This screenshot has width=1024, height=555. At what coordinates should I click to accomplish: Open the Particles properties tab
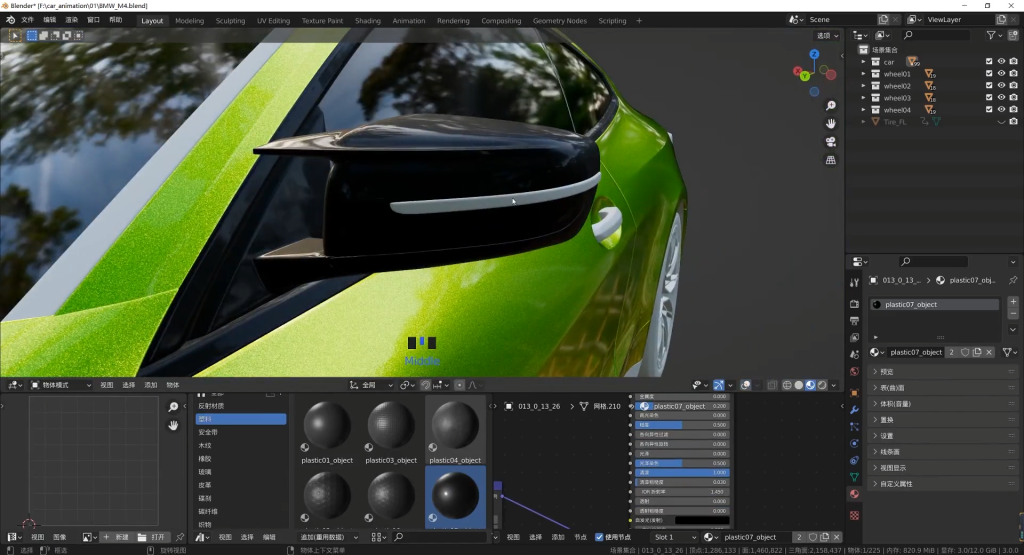point(854,426)
